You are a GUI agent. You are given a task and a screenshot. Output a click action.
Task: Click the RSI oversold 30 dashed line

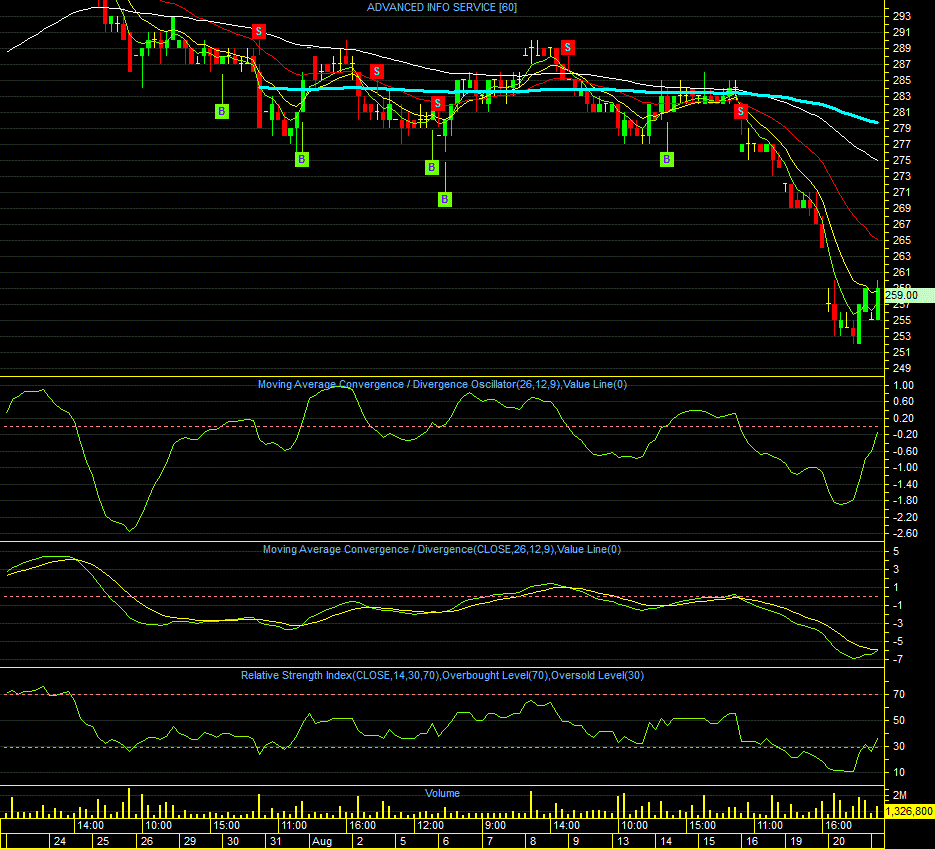[441, 747]
